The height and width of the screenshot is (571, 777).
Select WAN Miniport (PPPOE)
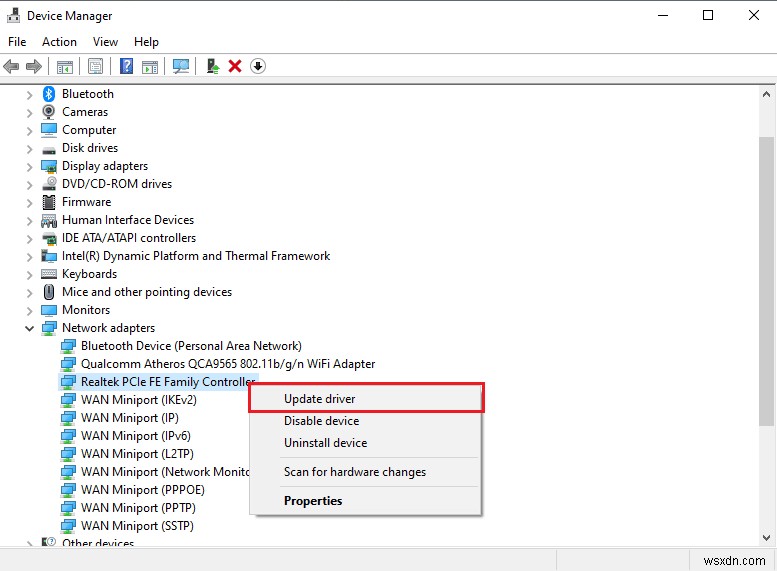point(142,490)
